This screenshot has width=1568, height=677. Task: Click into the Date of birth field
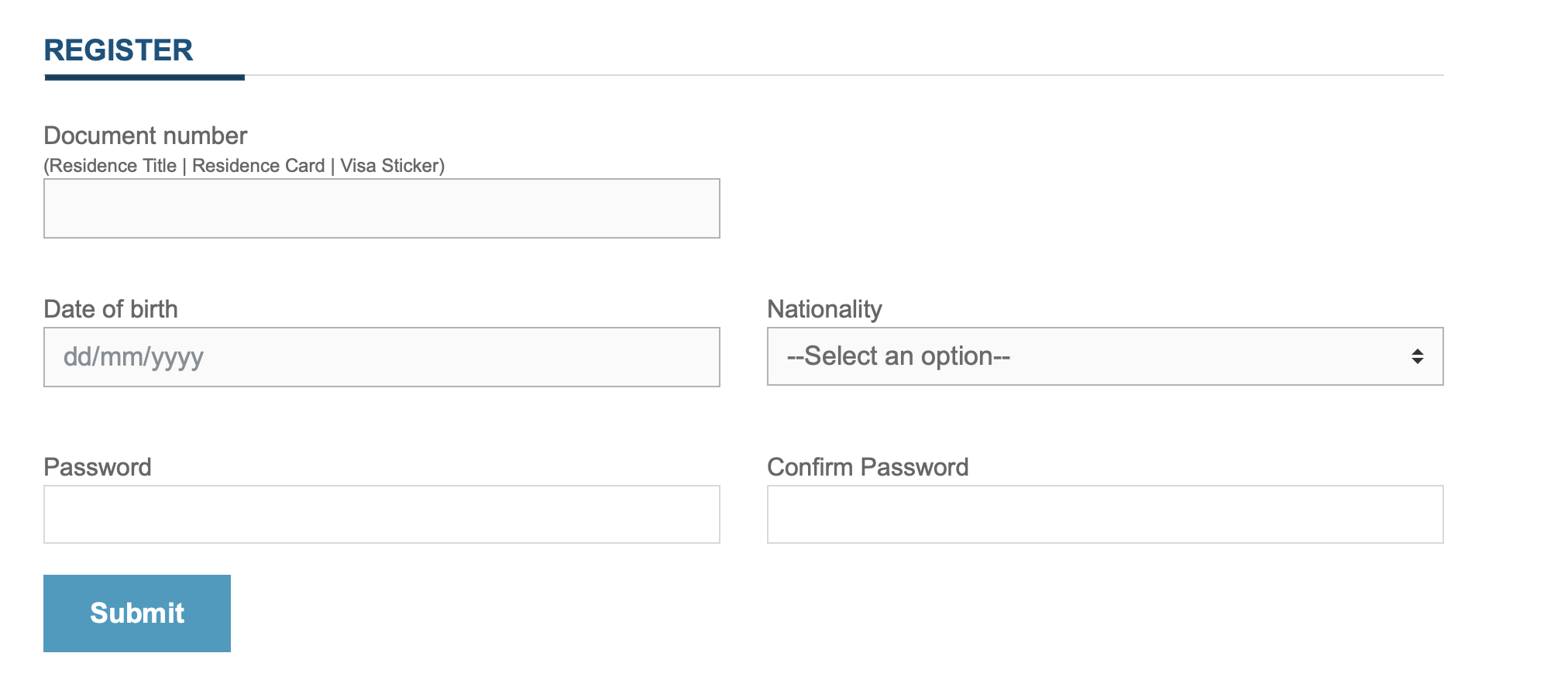point(382,357)
